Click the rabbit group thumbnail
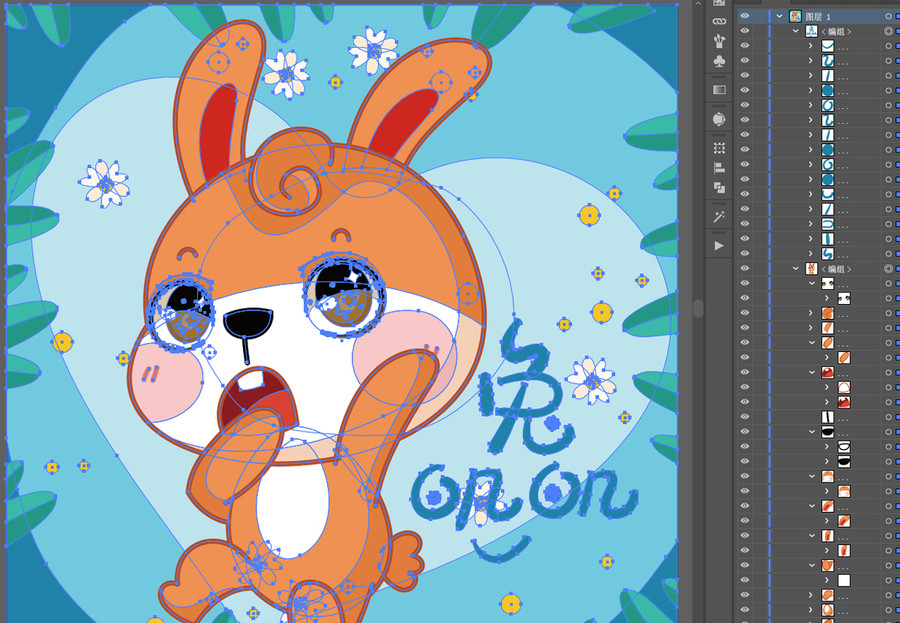900x623 pixels. point(812,268)
